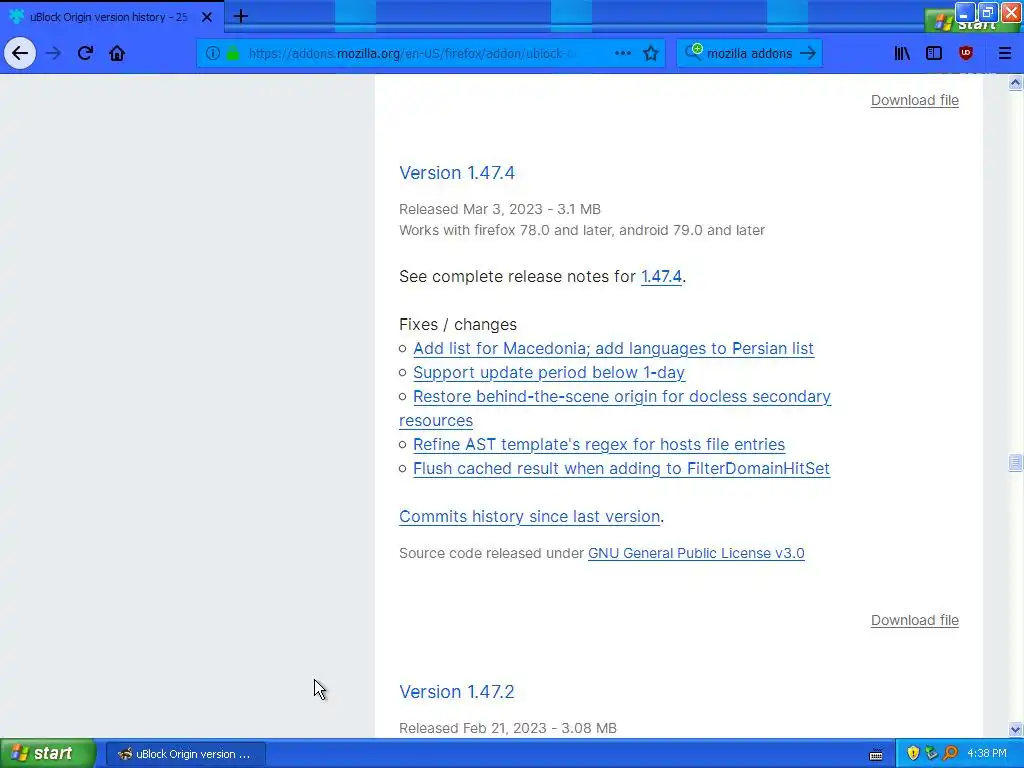Image resolution: width=1024 pixels, height=768 pixels.
Task: Submit the mozilla addons search arrow
Action: click(808, 53)
